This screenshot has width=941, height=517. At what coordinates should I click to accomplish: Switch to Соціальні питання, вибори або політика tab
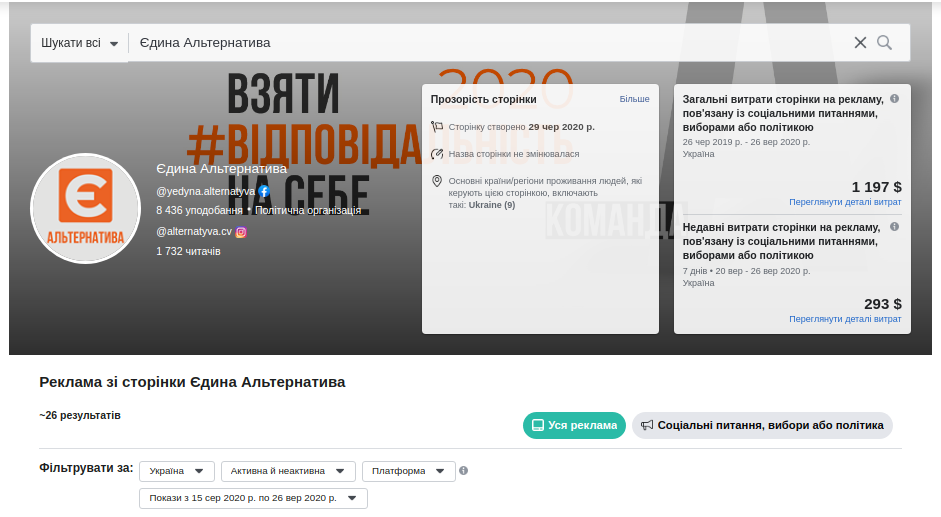(x=762, y=425)
